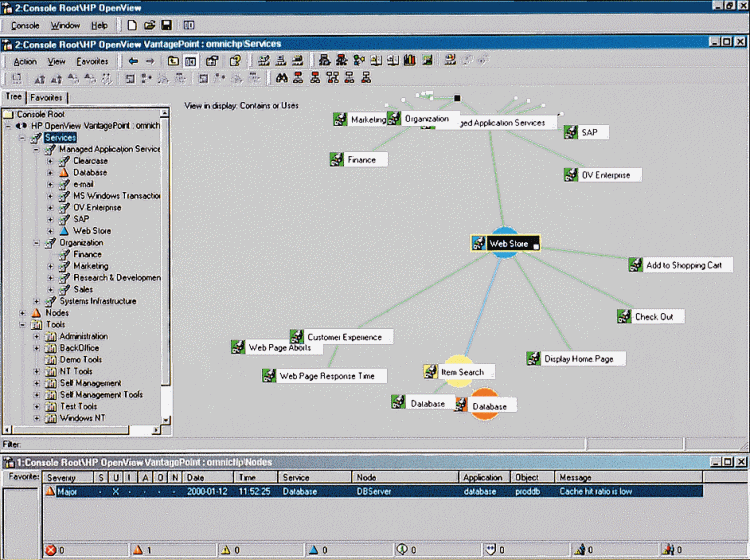Click the SAP node in the map
Viewport: 750px width, 560px height.
tap(586, 132)
